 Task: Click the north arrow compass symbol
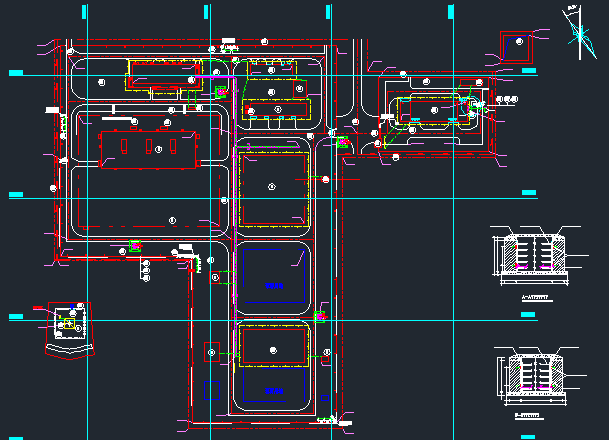(577, 31)
